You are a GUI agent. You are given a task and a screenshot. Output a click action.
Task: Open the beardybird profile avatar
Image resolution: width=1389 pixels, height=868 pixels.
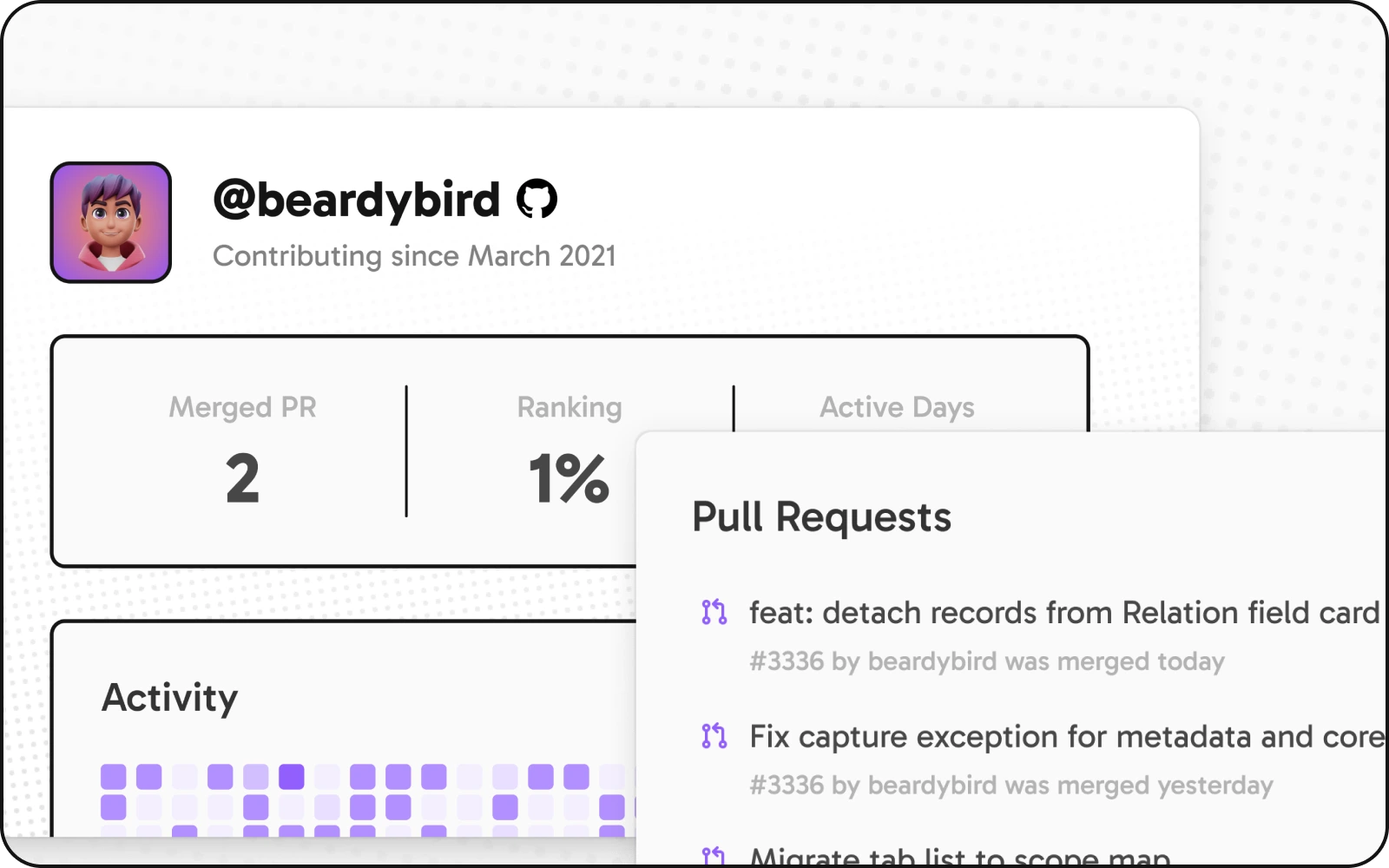tap(111, 222)
